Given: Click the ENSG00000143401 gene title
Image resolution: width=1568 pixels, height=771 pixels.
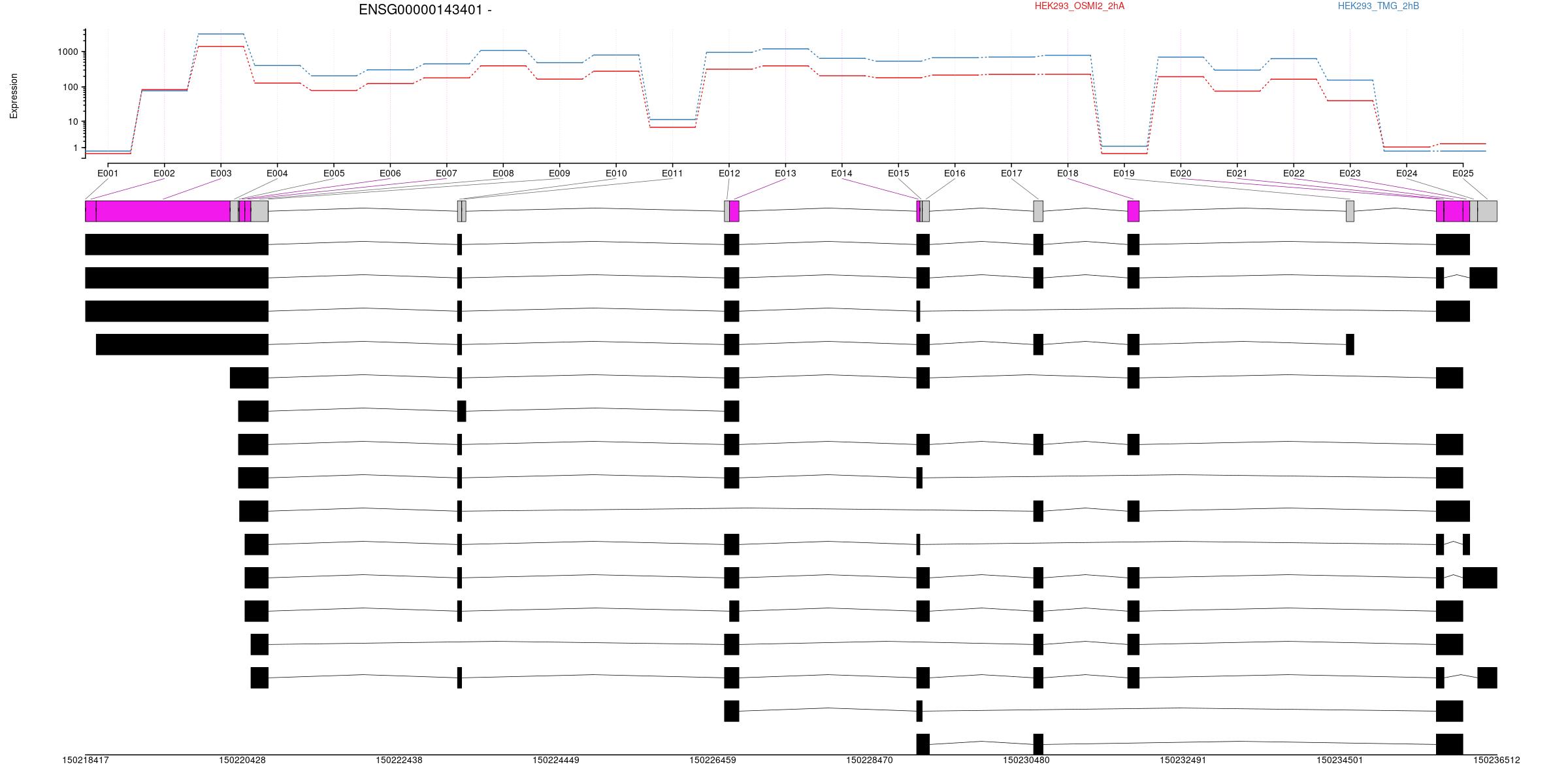Looking at the screenshot, I should (425, 10).
